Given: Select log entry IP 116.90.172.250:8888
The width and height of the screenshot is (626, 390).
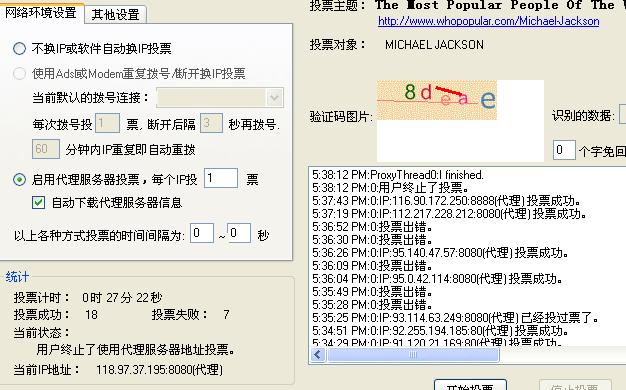Looking at the screenshot, I should pyautogui.click(x=446, y=201).
